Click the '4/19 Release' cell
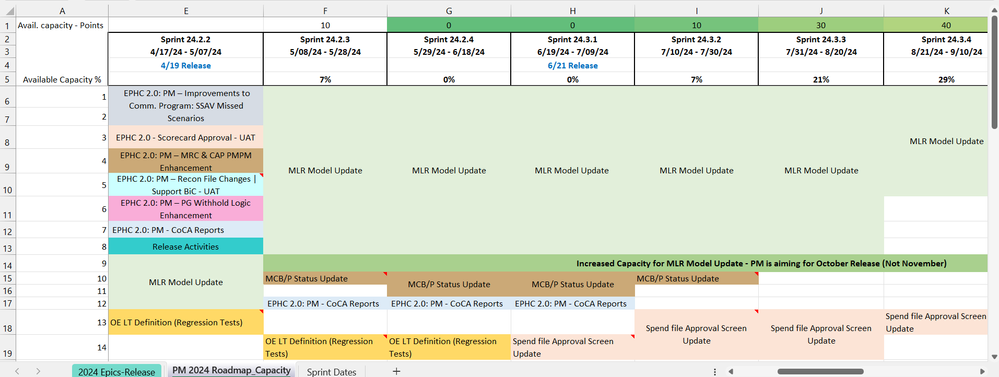 [x=185, y=66]
